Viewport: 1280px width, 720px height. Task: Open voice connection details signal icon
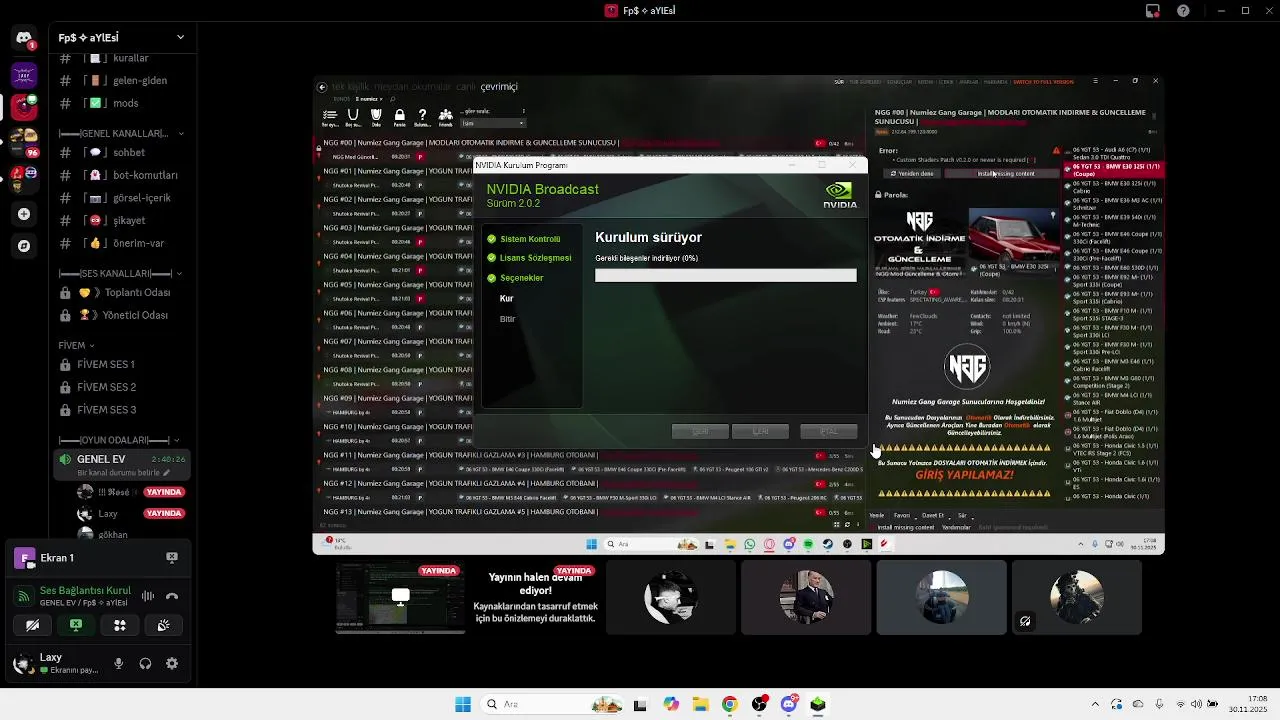click(x=25, y=596)
